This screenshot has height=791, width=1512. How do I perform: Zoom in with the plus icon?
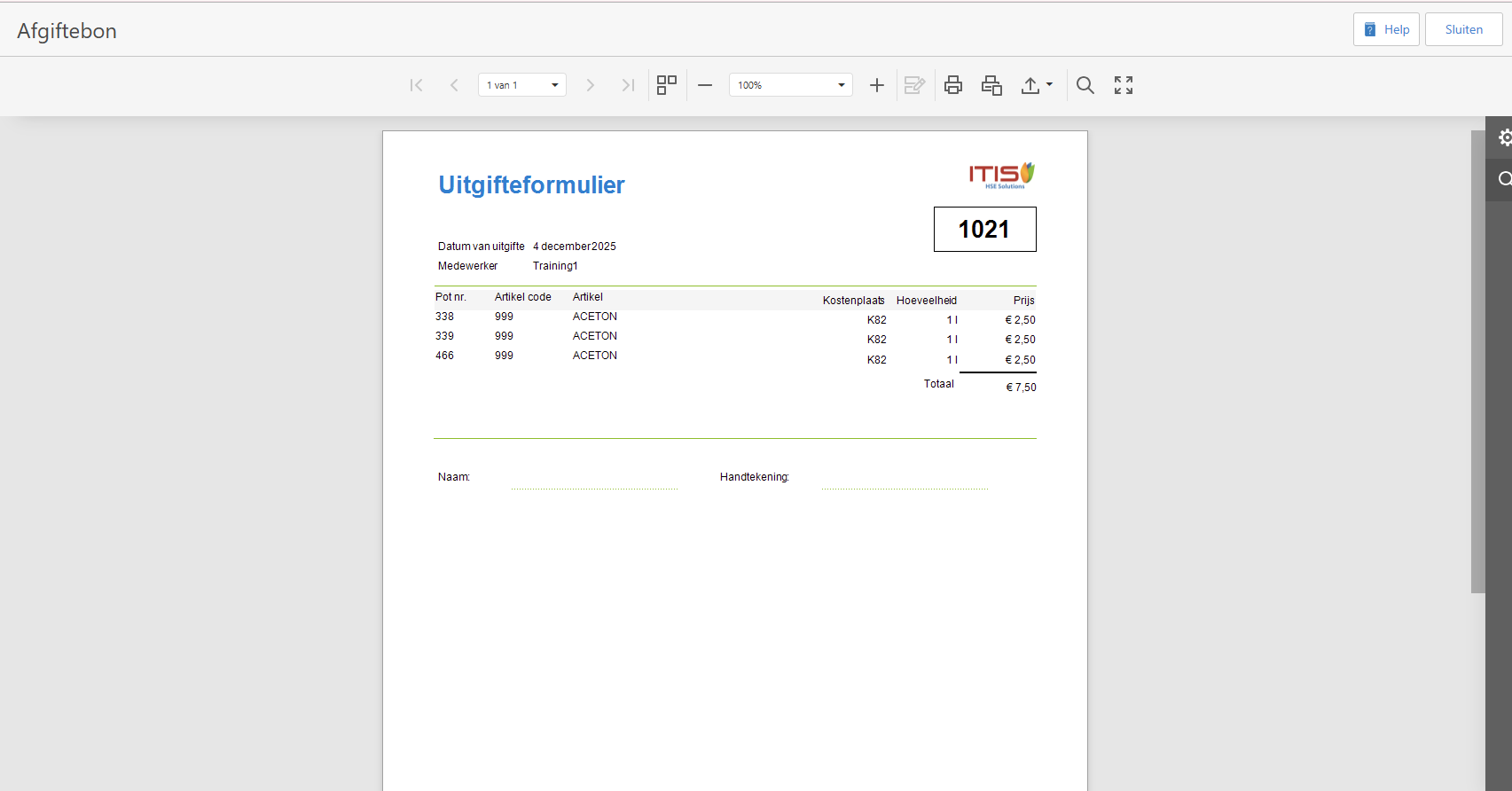876,85
